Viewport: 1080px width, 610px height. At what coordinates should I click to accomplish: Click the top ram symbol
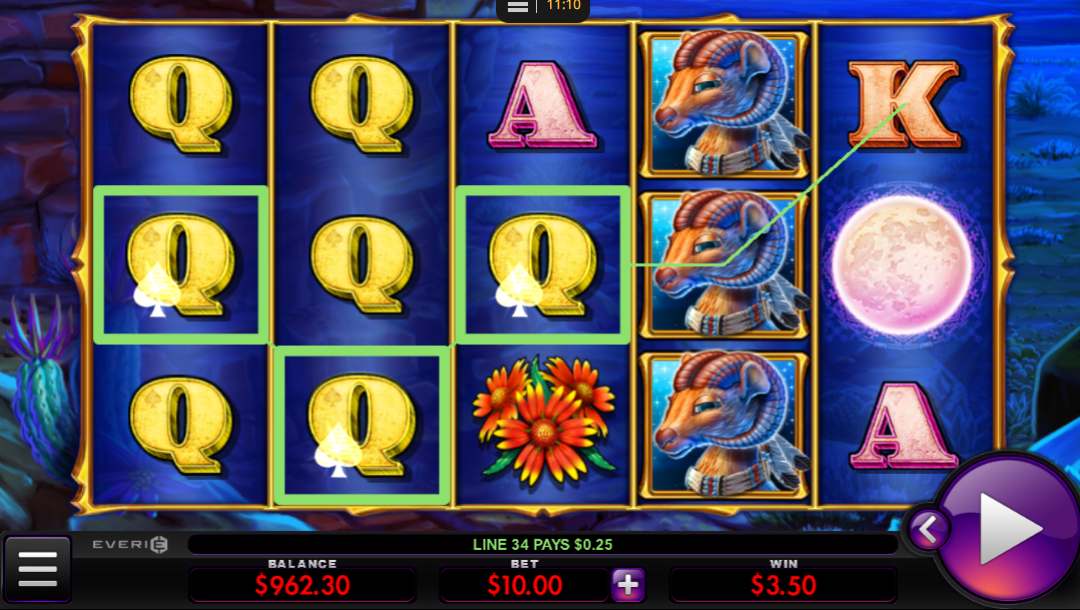pos(725,104)
